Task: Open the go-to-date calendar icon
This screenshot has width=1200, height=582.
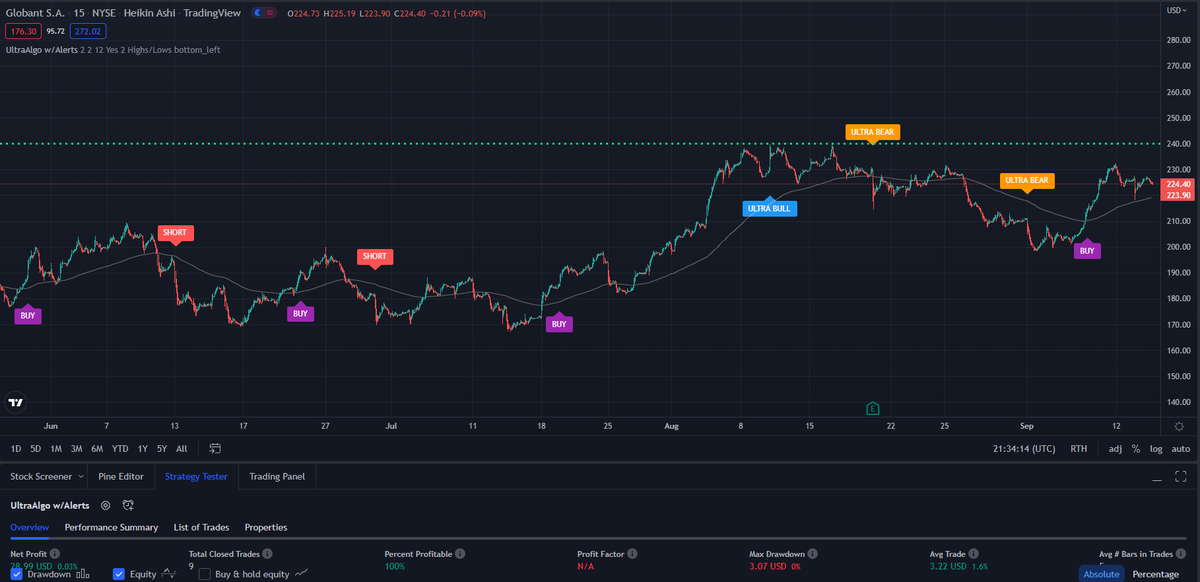Action: (x=215, y=449)
